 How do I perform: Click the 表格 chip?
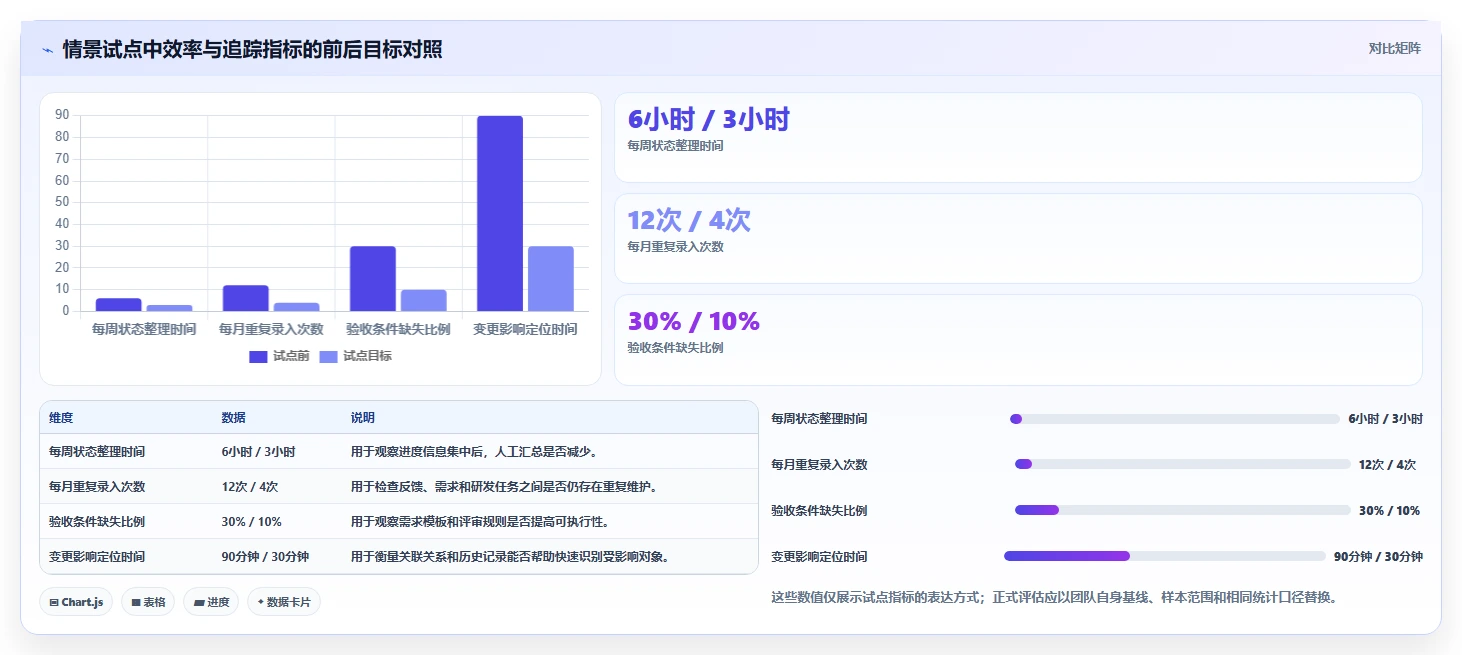[x=148, y=602]
